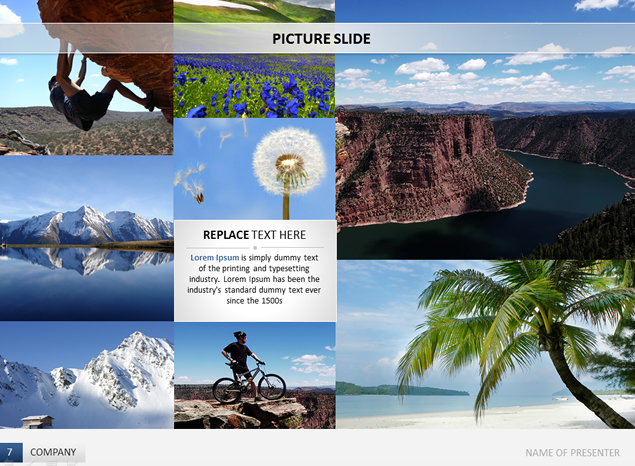Viewport: 635px width, 466px height.
Task: Click the mountain biker photo
Action: (255, 376)
